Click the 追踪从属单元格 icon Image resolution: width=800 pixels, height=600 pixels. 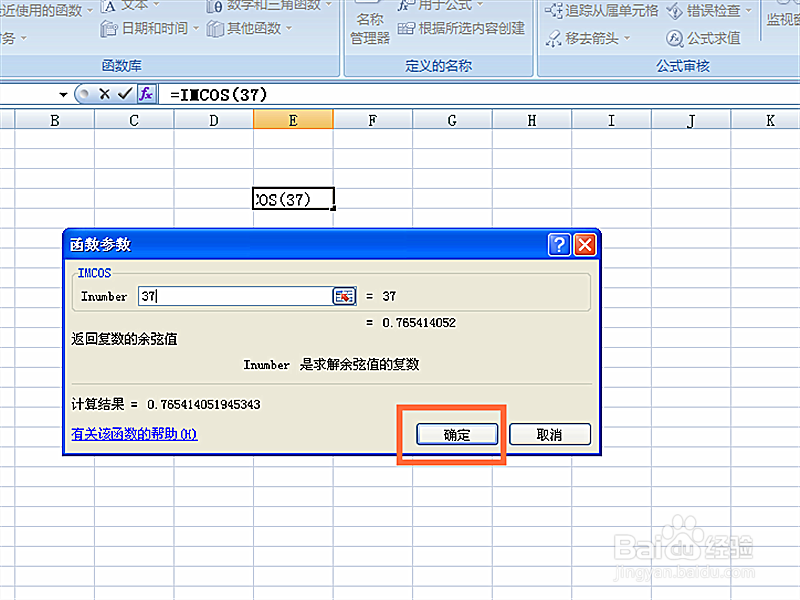[x=554, y=11]
